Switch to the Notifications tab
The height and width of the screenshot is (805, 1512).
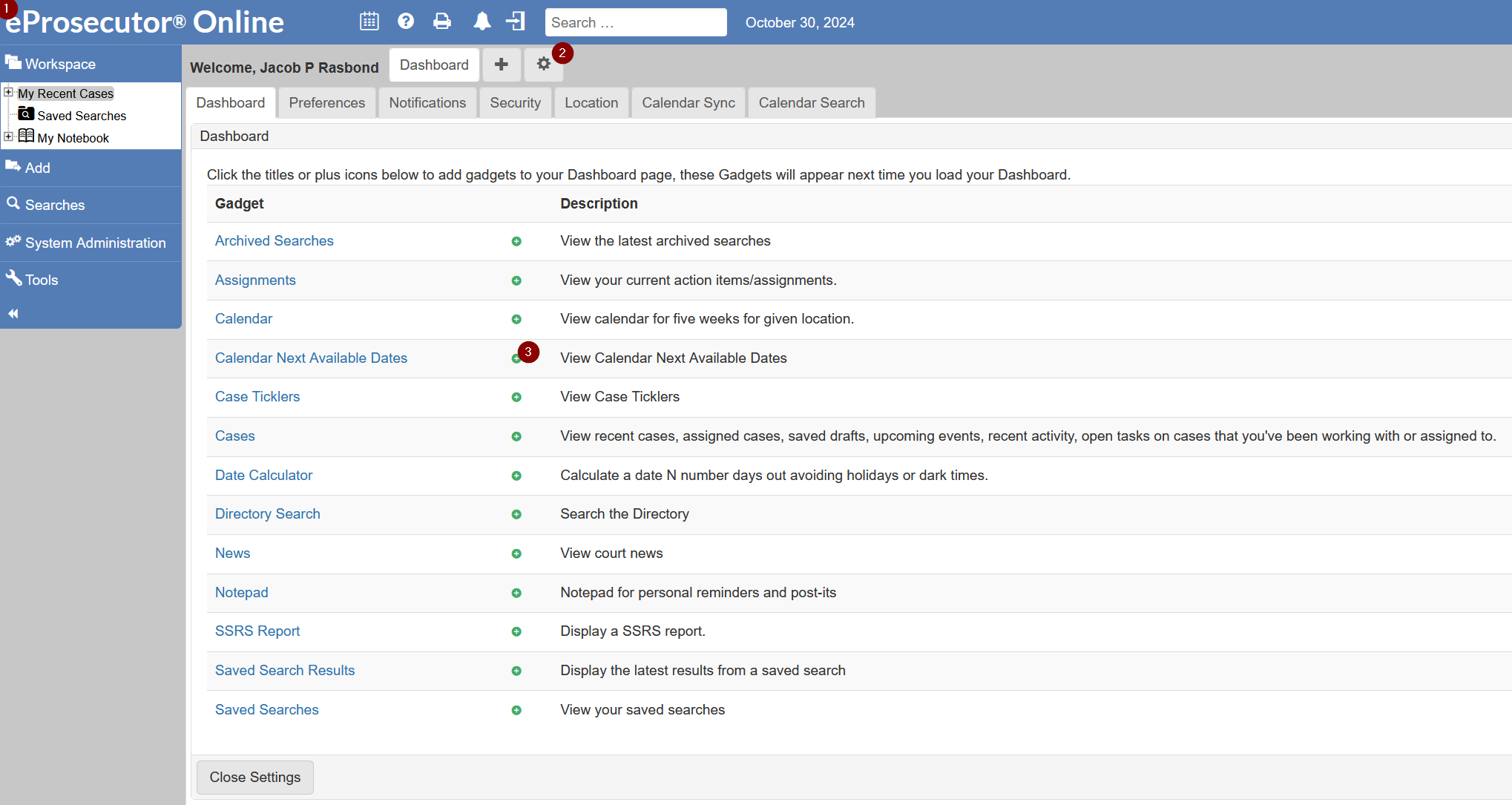click(428, 102)
